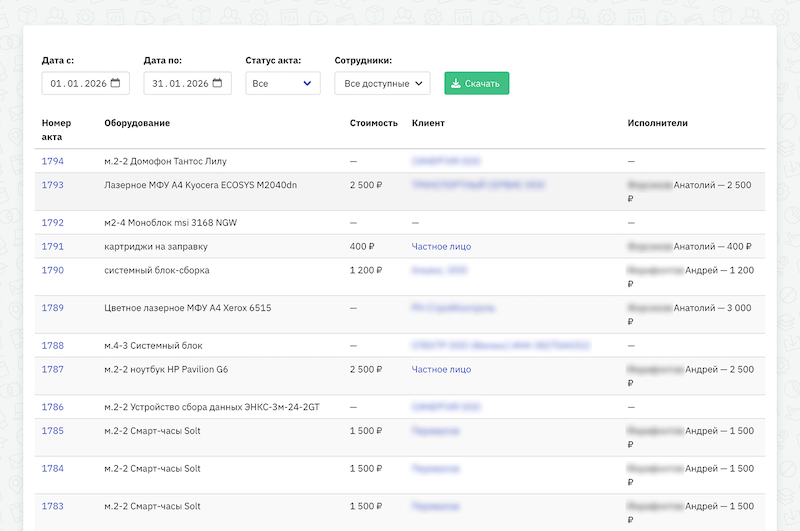
Task: Expand the 'Сотрудники' dropdown
Action: coord(383,84)
